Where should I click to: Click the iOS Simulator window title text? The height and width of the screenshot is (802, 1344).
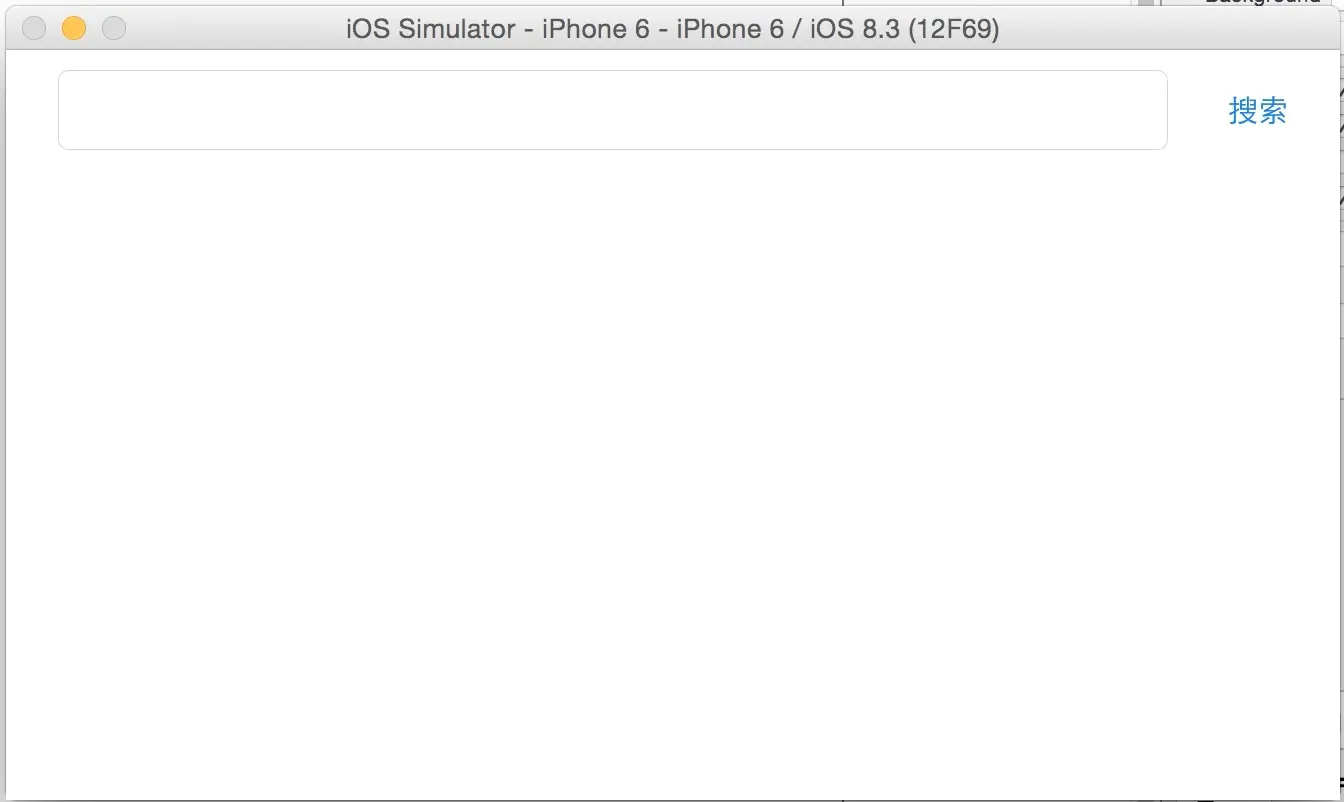tap(672, 29)
